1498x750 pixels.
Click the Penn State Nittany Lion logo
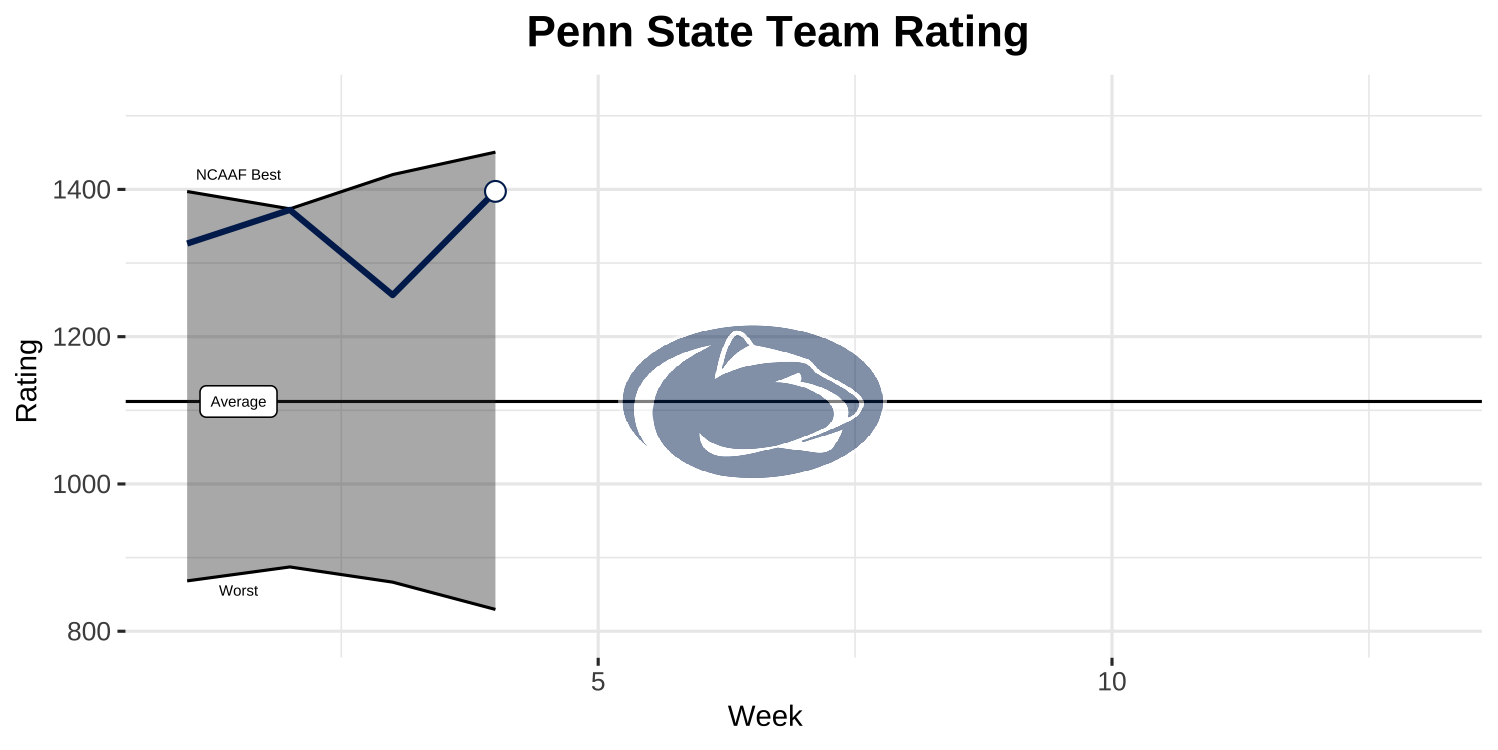pyautogui.click(x=752, y=402)
